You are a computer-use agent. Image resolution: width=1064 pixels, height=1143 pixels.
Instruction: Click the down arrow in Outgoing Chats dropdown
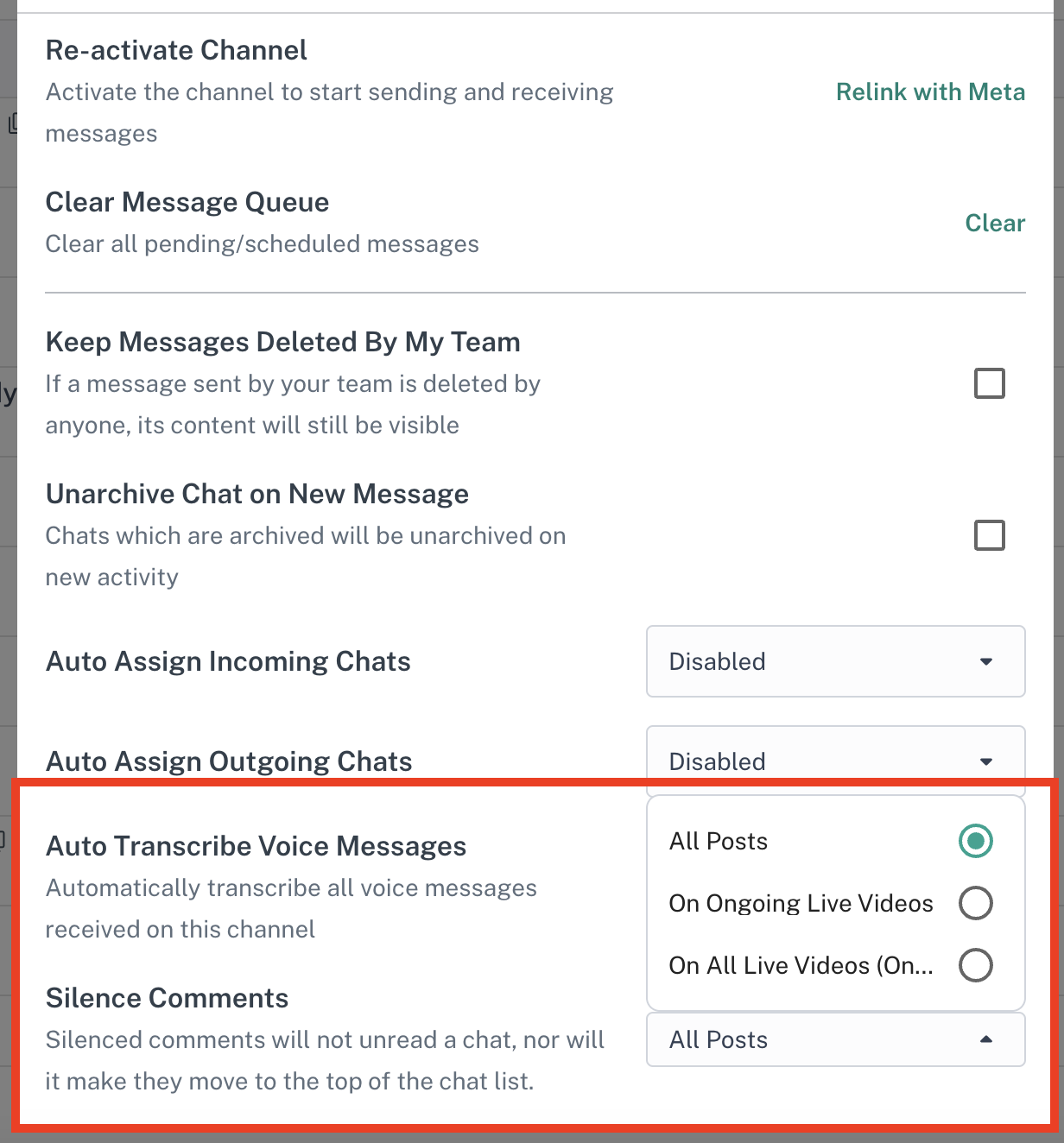pyautogui.click(x=986, y=762)
